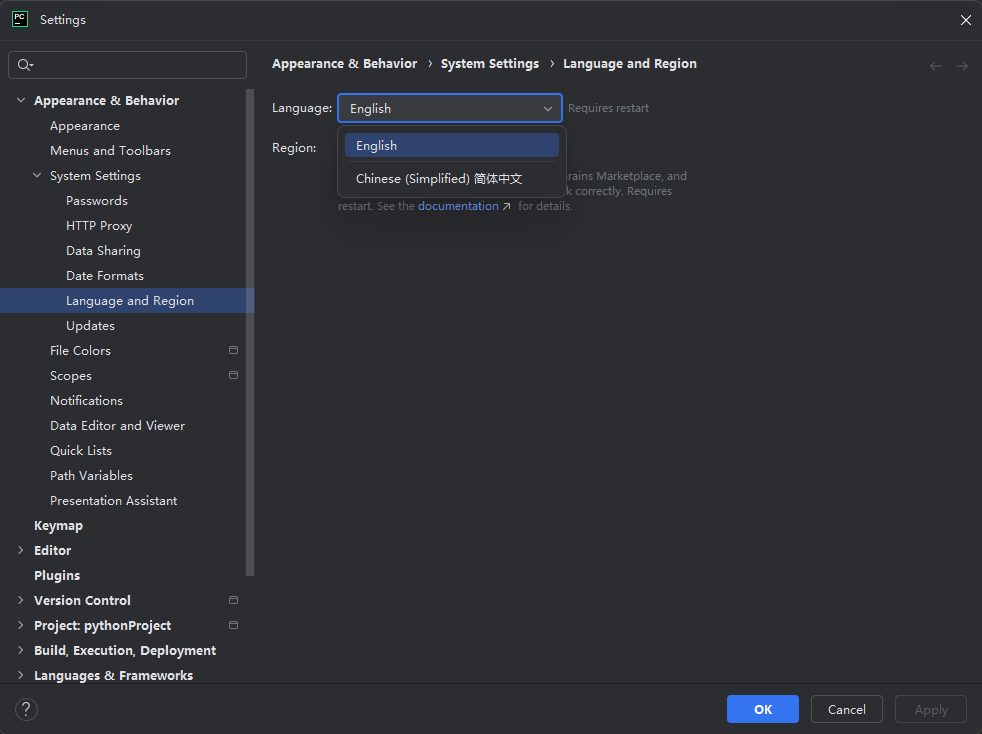Click the OK button
Viewport: 982px width, 734px height.
763,709
